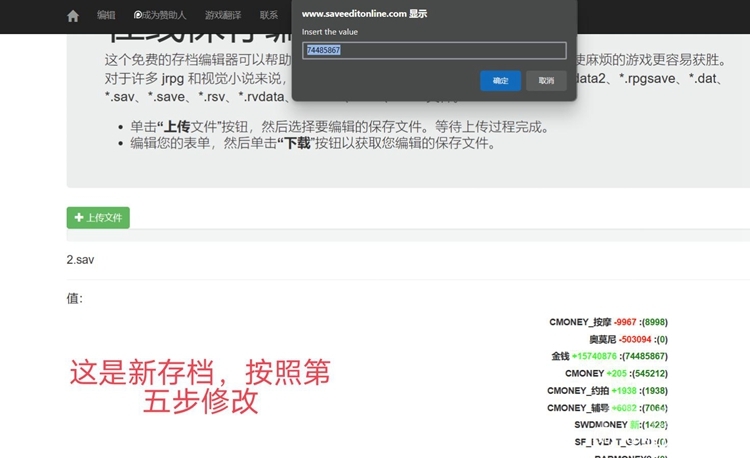
Task: Click the 2.sav file name
Action: [80, 259]
